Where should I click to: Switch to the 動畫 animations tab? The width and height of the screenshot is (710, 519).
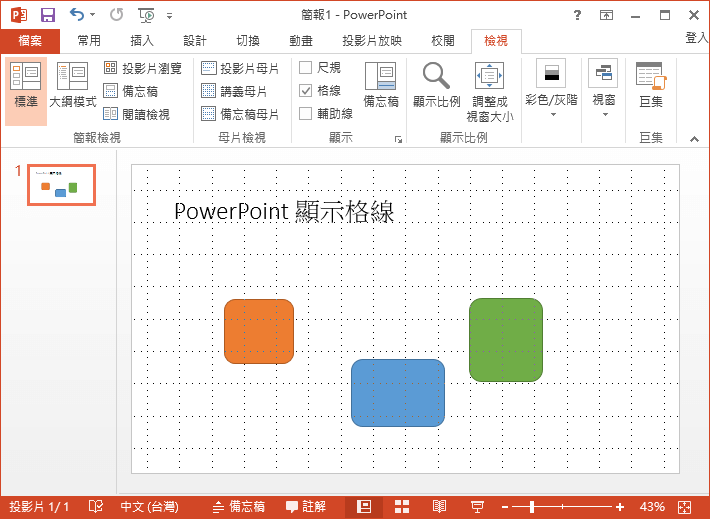point(301,41)
